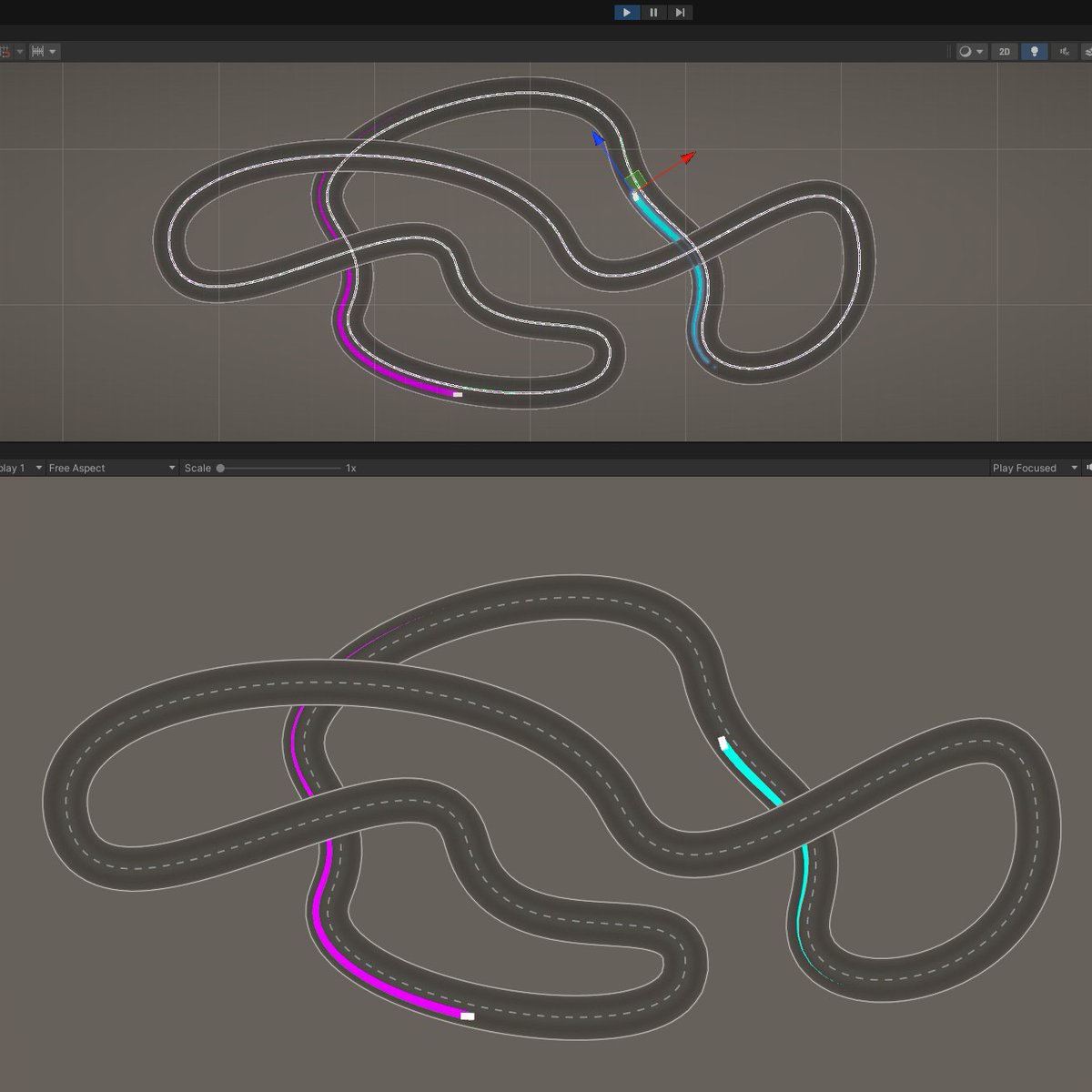The width and height of the screenshot is (1092, 1092).
Task: Open the snap increment settings dropdown arrow
Action: tap(53, 52)
